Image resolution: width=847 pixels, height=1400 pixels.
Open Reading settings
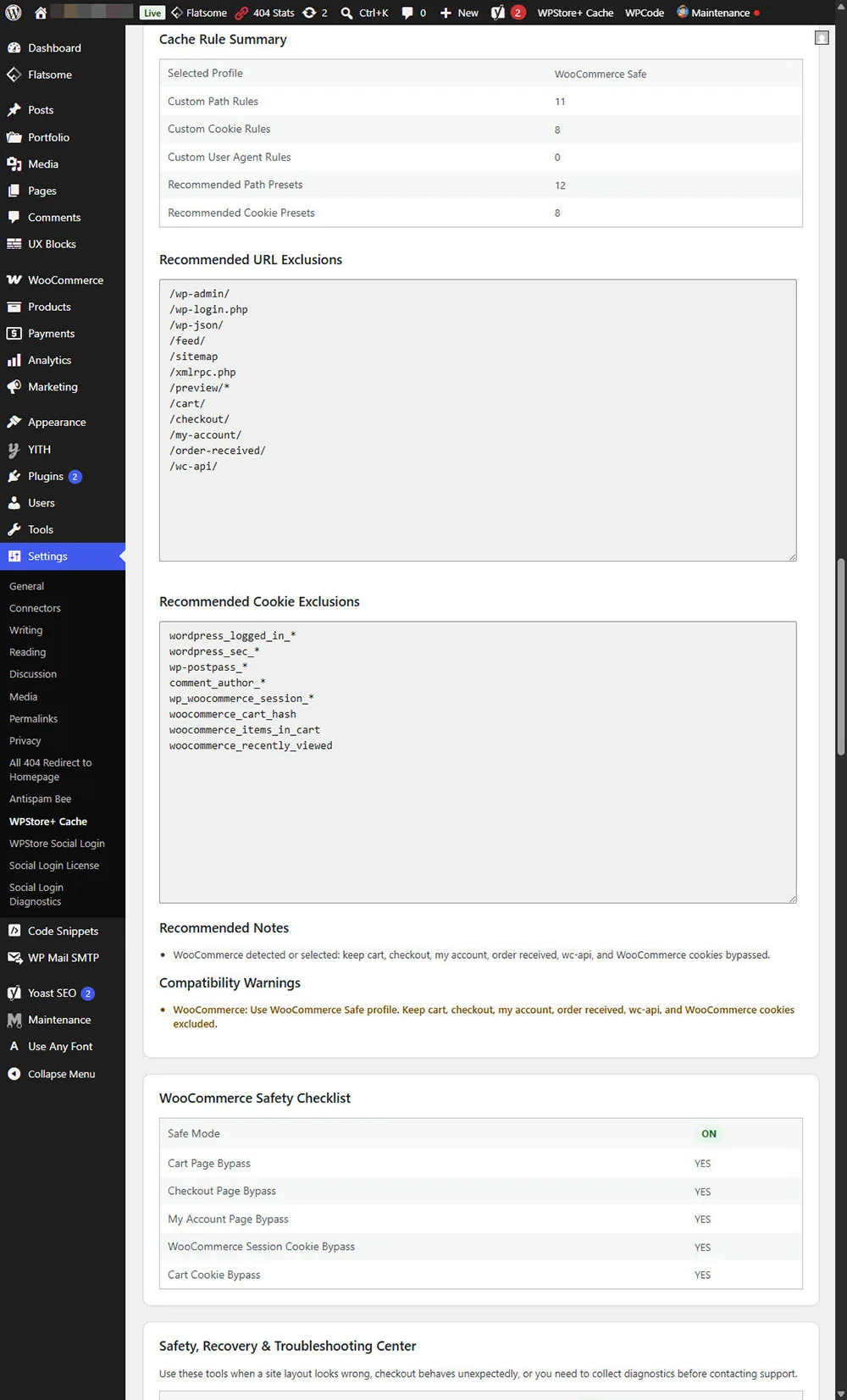tap(27, 652)
